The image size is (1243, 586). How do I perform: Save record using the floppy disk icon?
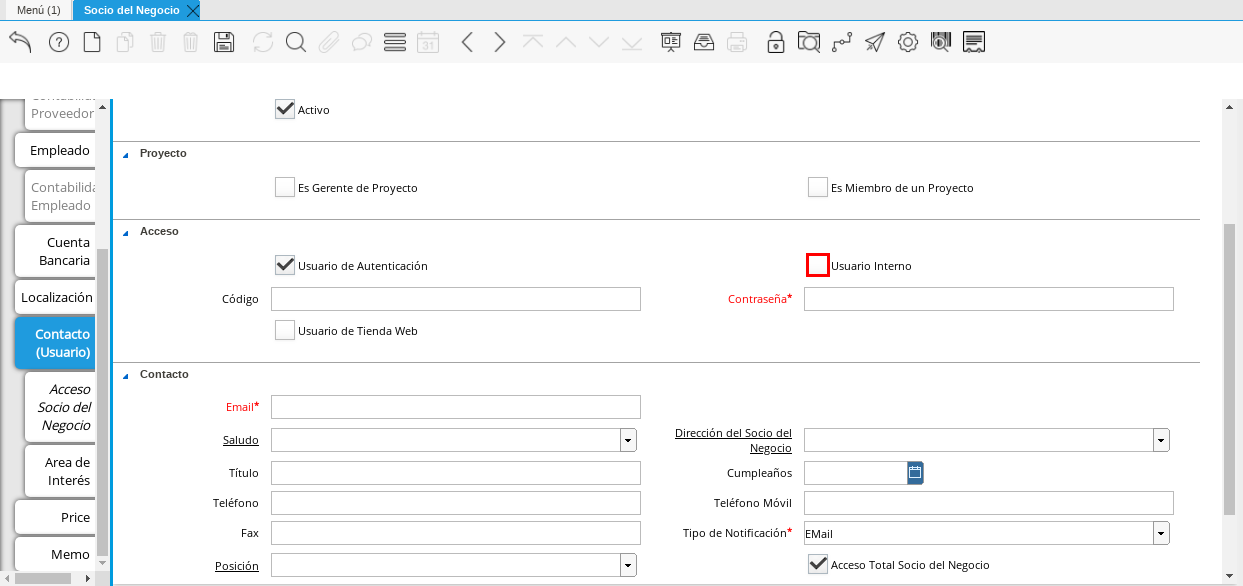[224, 42]
